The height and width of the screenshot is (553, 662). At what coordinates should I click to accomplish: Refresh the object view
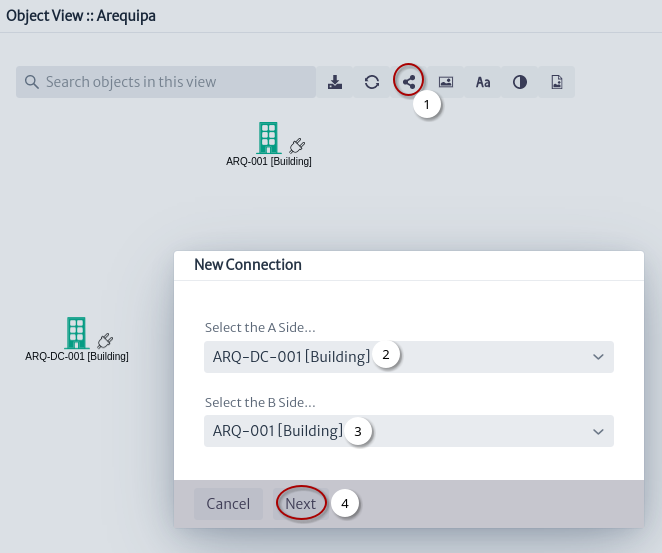point(372,82)
